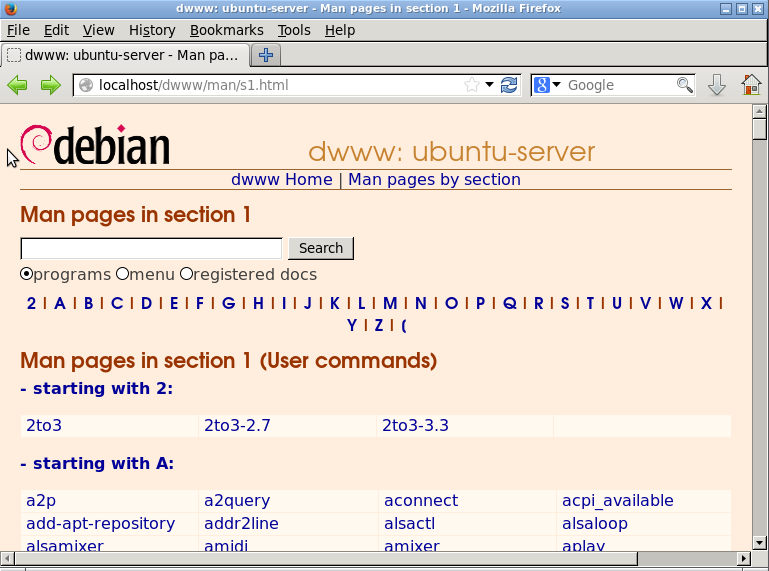769x571 pixels.
Task: Open the add-apt-repository man page link
Action: pyautogui.click(x=101, y=524)
